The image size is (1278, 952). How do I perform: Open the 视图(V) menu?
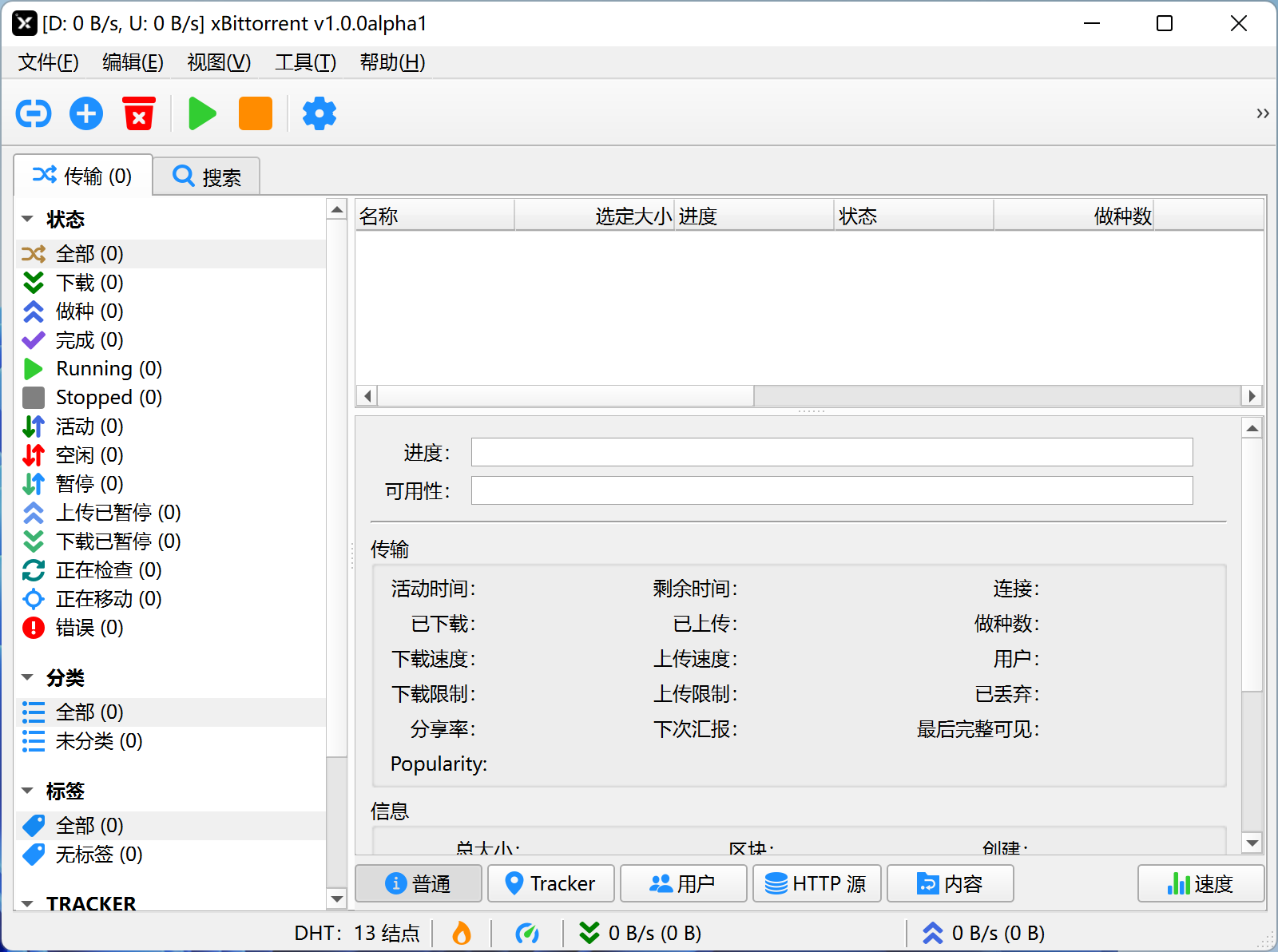click(x=219, y=62)
